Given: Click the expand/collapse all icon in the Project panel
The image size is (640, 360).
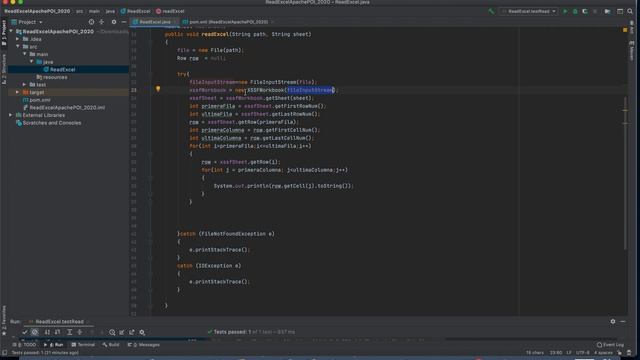Looking at the screenshot, I should coord(102,22).
